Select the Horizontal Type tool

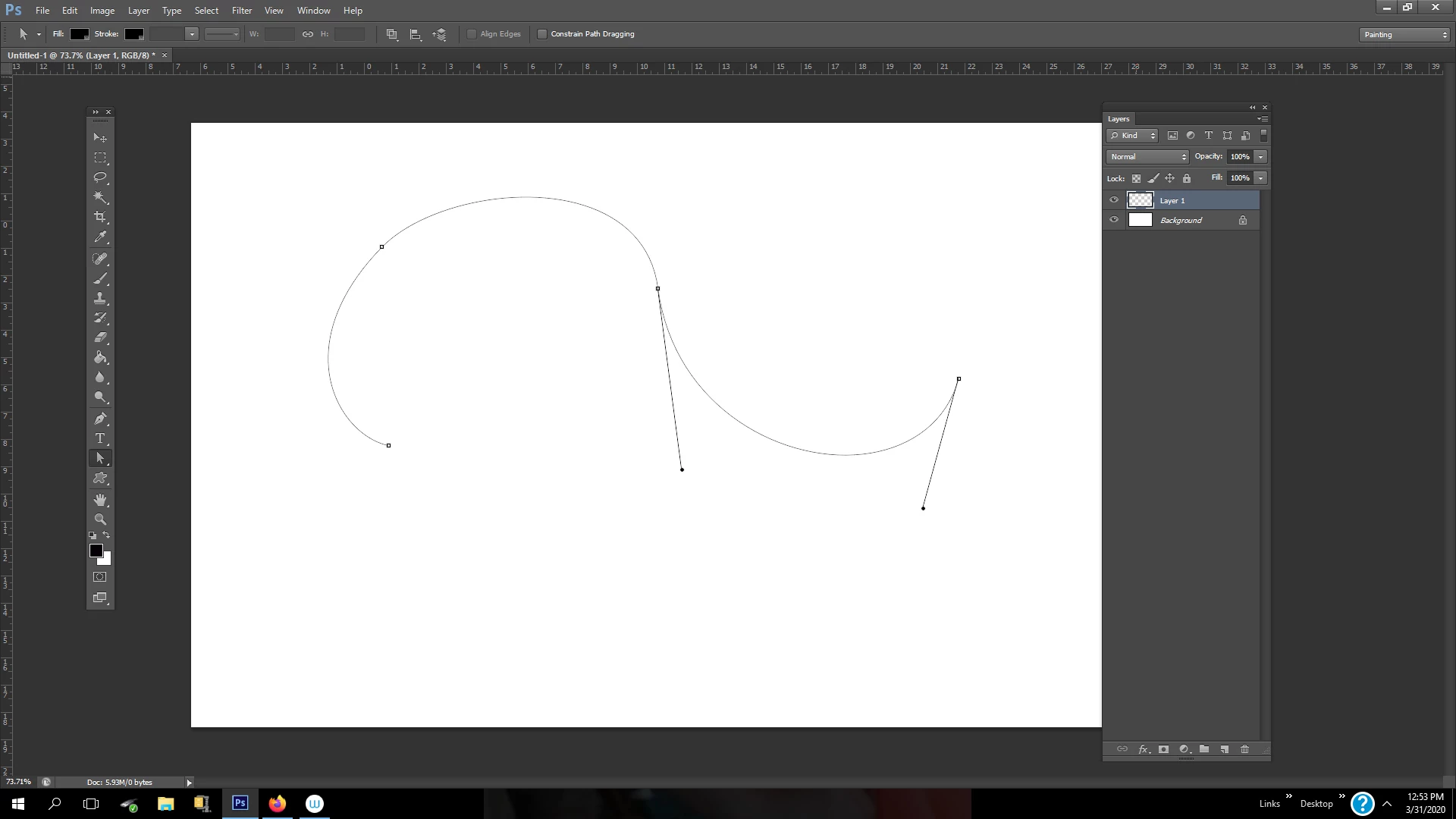[x=100, y=438]
